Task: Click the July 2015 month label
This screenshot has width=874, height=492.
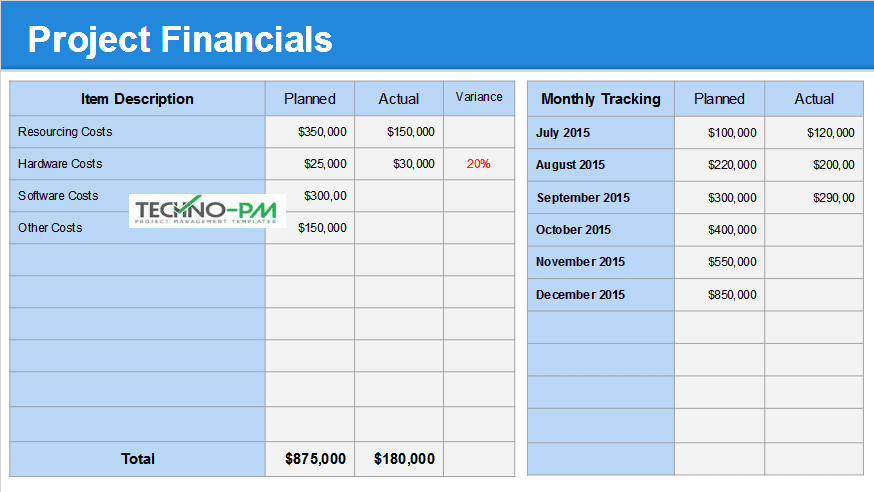Action: (x=563, y=133)
